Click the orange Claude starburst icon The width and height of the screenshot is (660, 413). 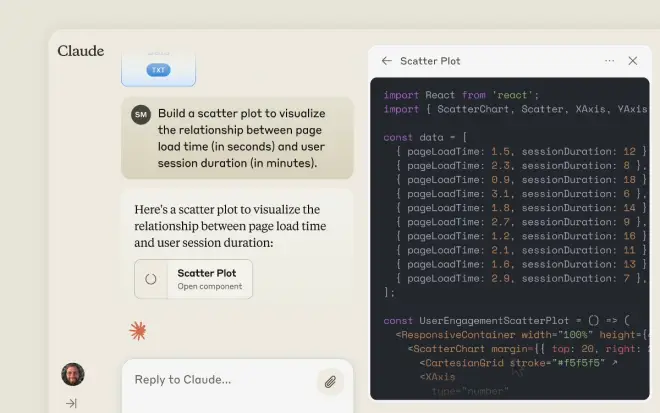pyautogui.click(x=138, y=331)
